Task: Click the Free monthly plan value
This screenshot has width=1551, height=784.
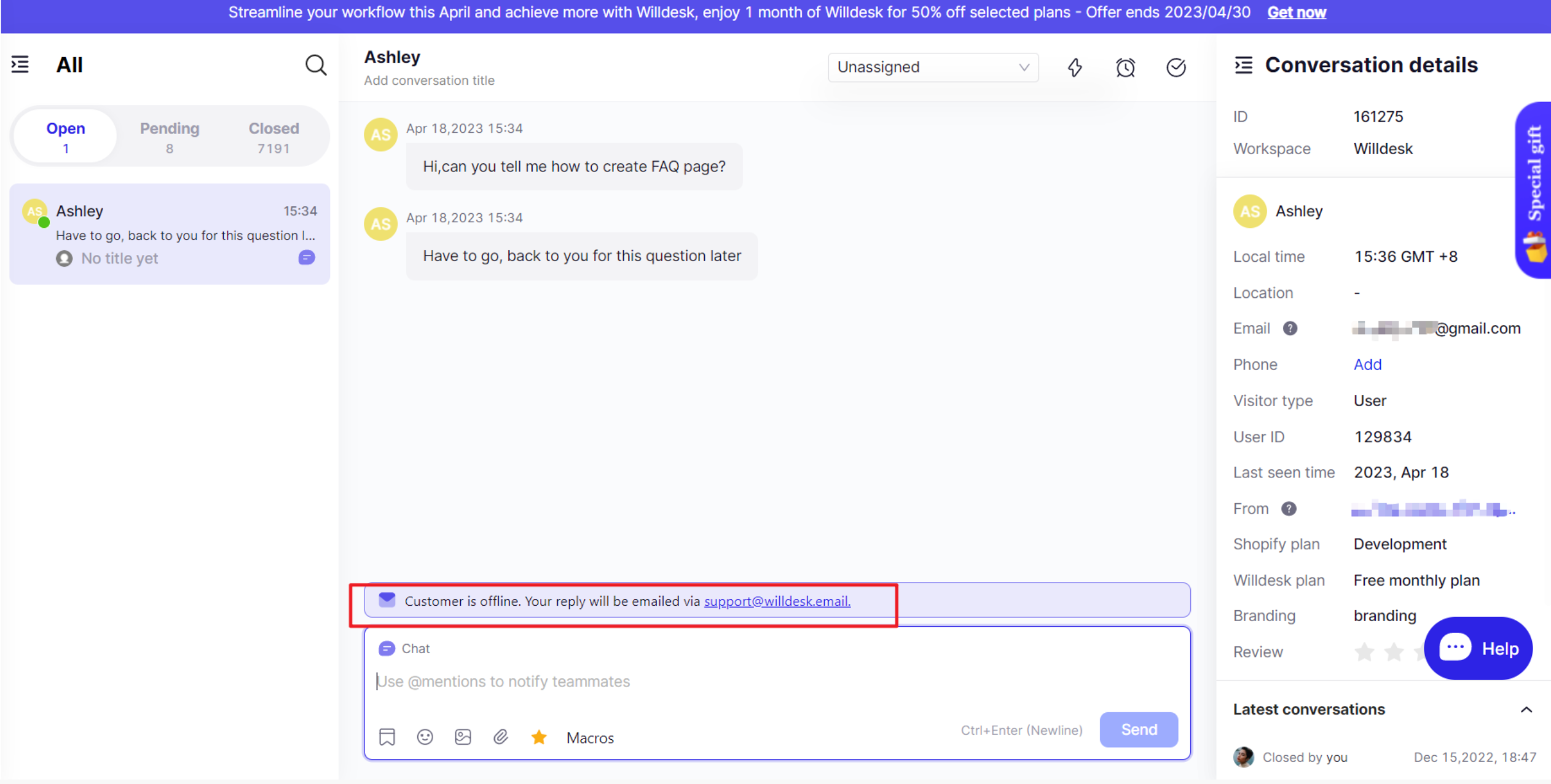Action: pyautogui.click(x=1416, y=581)
